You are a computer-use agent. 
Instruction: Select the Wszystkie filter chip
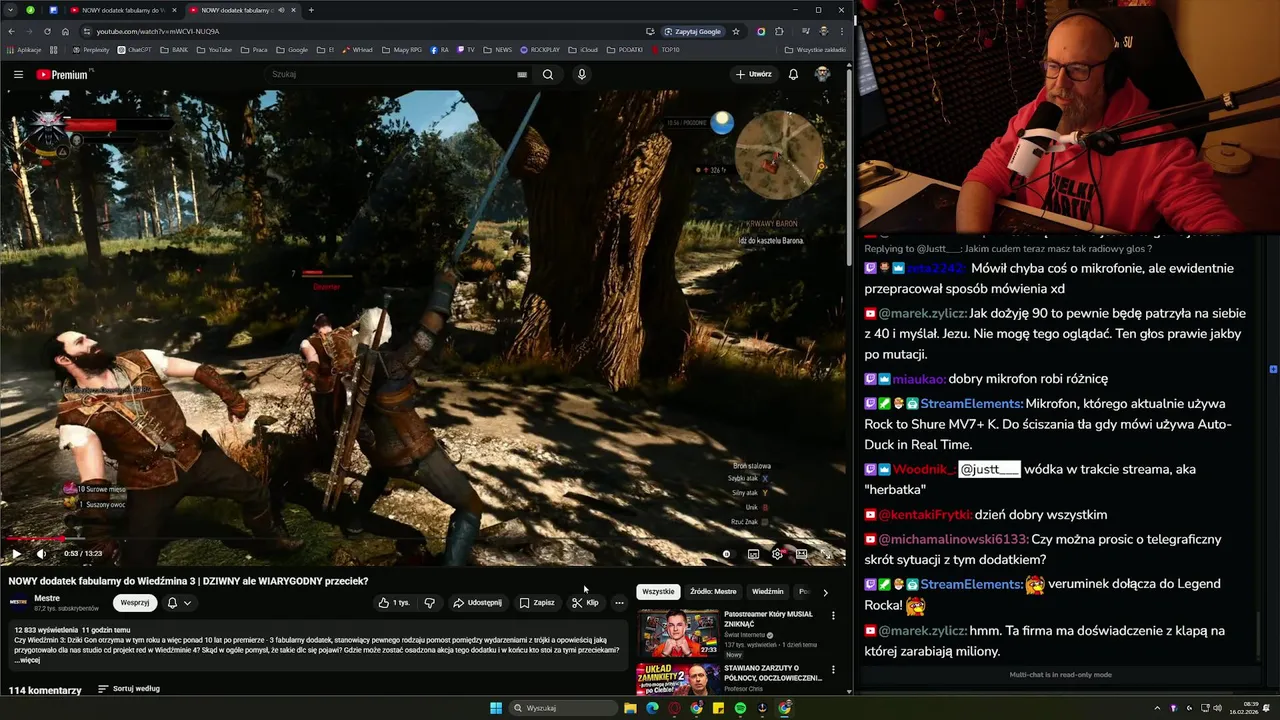658,592
